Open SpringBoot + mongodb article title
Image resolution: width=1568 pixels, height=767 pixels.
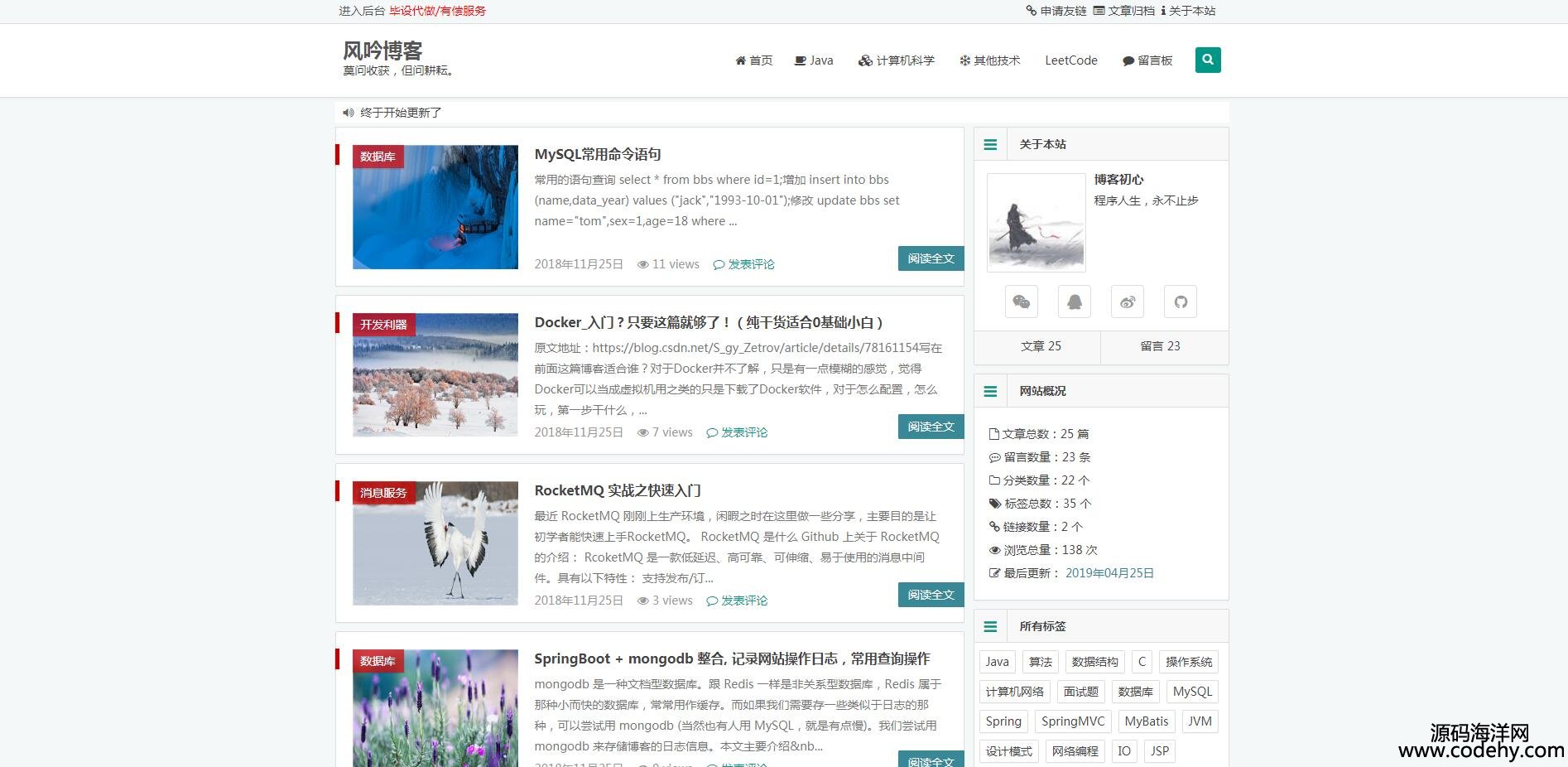[x=732, y=658]
